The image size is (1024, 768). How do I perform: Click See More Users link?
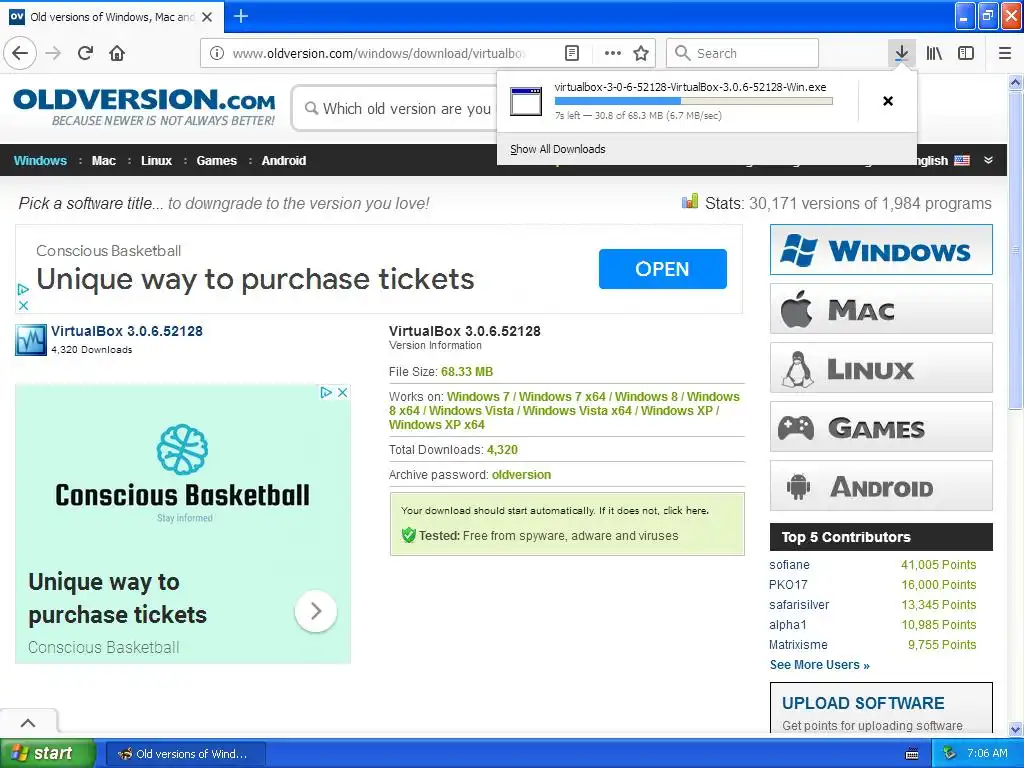pos(820,665)
